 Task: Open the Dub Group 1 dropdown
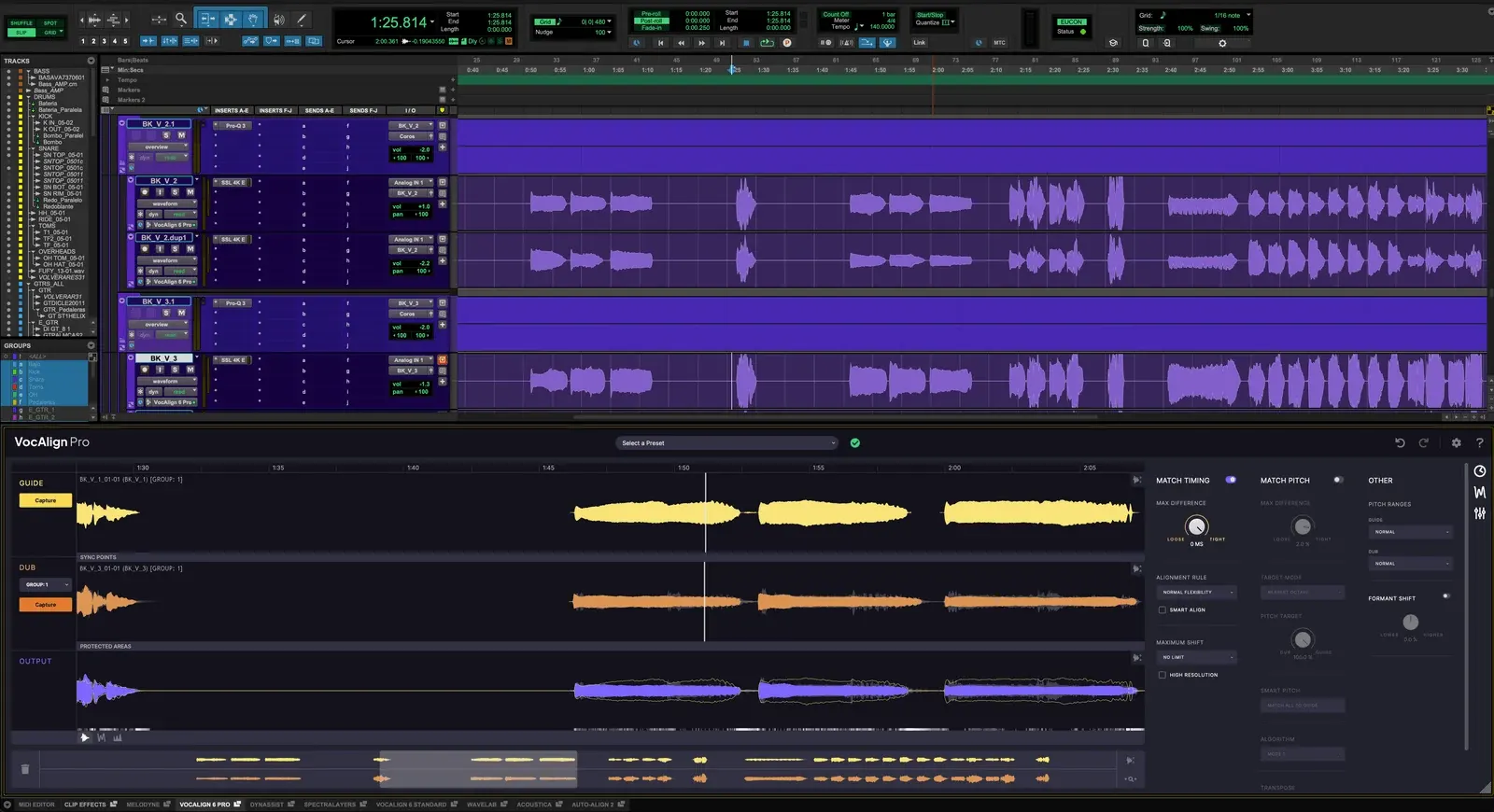[x=45, y=584]
